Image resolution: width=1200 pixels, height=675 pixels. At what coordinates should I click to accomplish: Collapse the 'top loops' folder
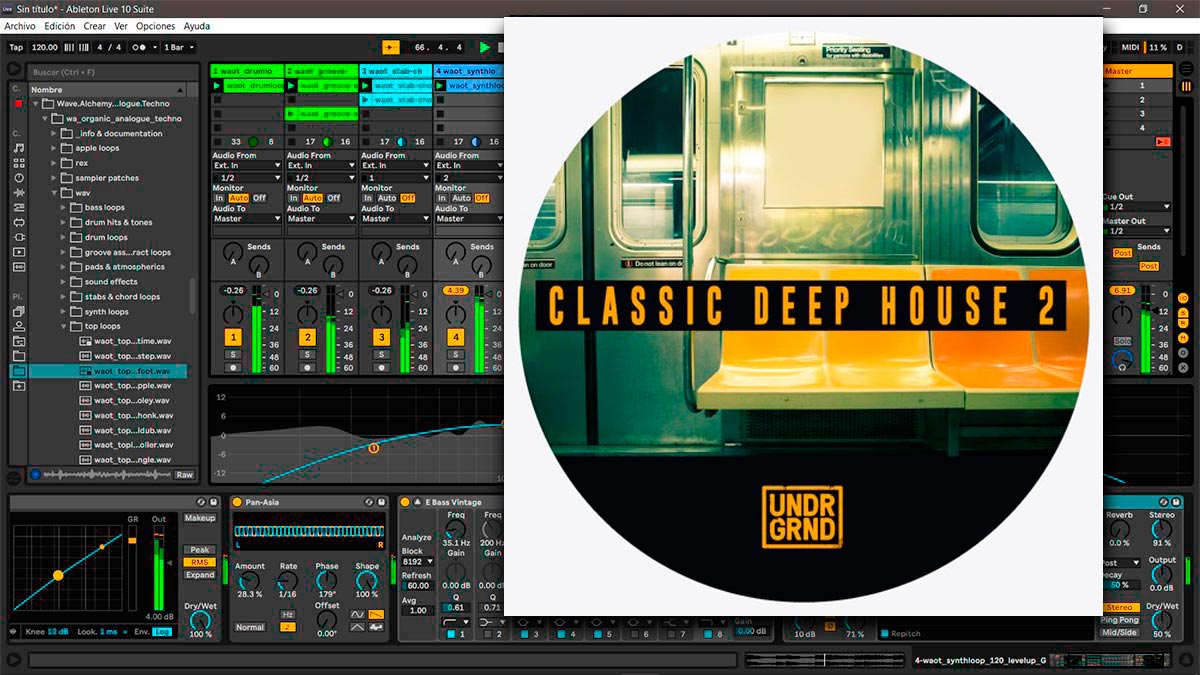coord(63,326)
